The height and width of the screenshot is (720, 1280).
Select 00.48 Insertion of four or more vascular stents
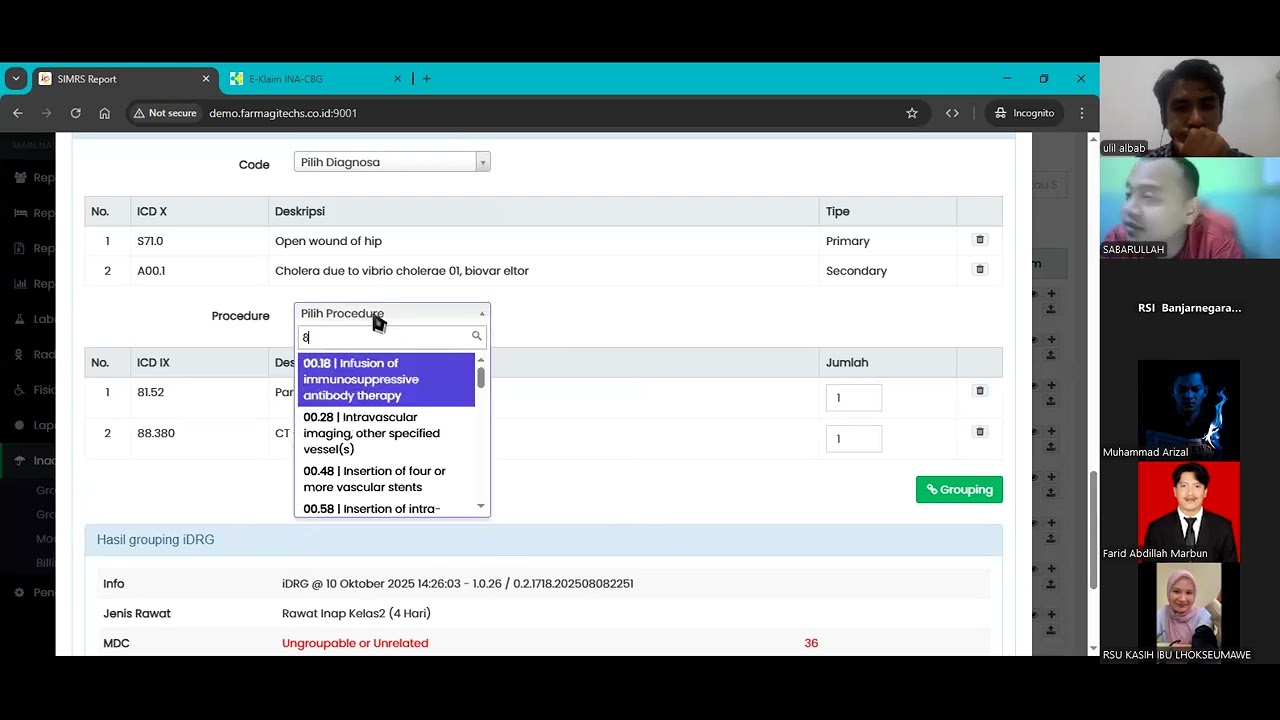point(385,479)
